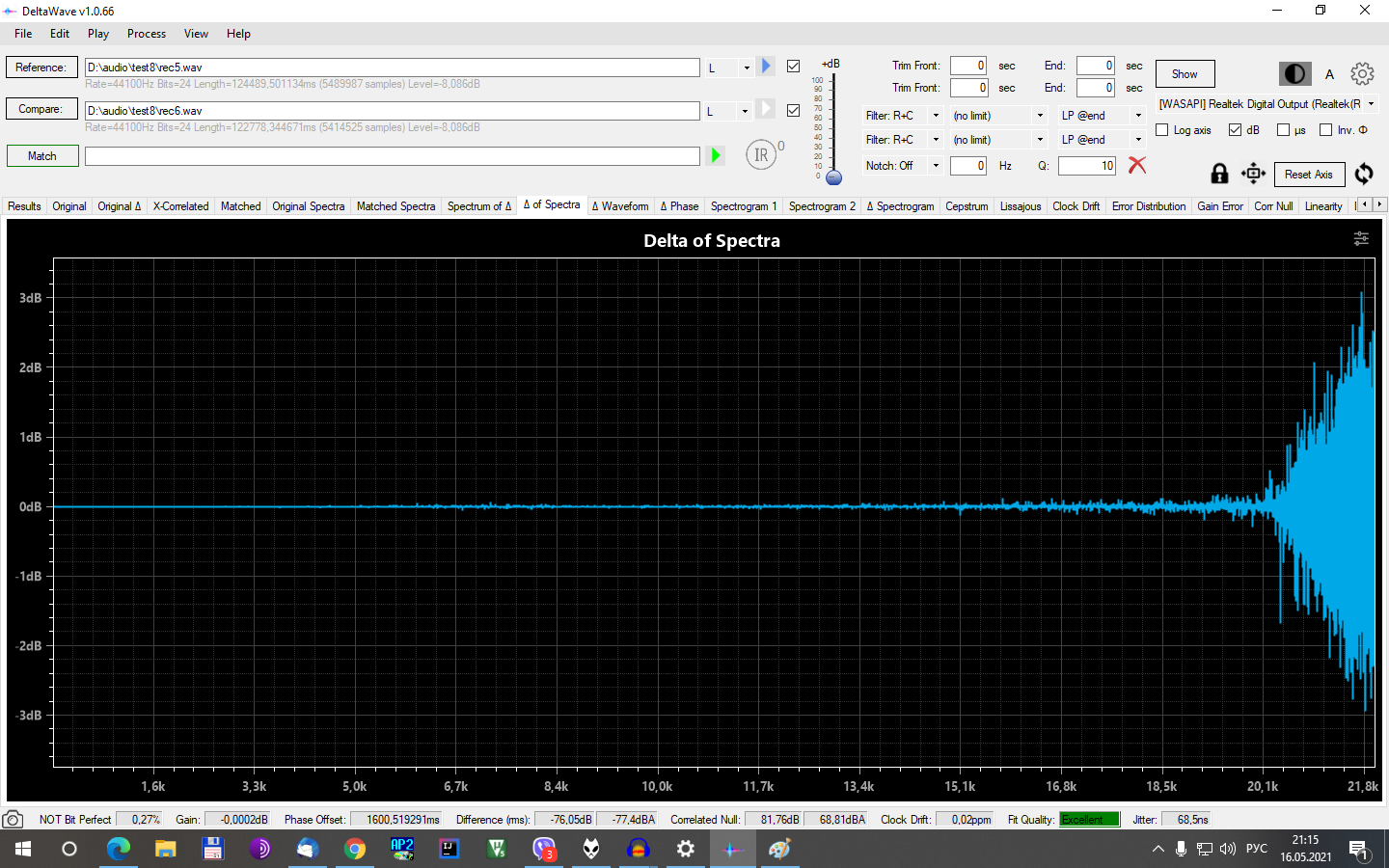1389x868 pixels.
Task: Click the refresh circular arrow icon
Action: tap(1364, 174)
